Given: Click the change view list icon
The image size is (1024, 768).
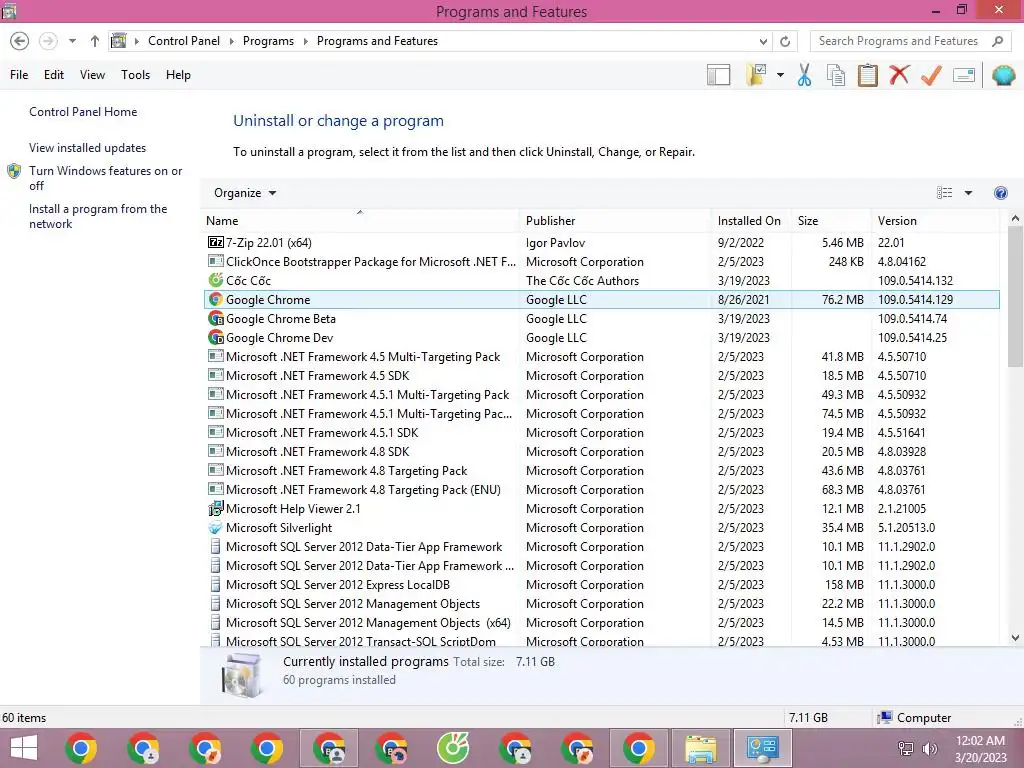Looking at the screenshot, I should 944,193.
